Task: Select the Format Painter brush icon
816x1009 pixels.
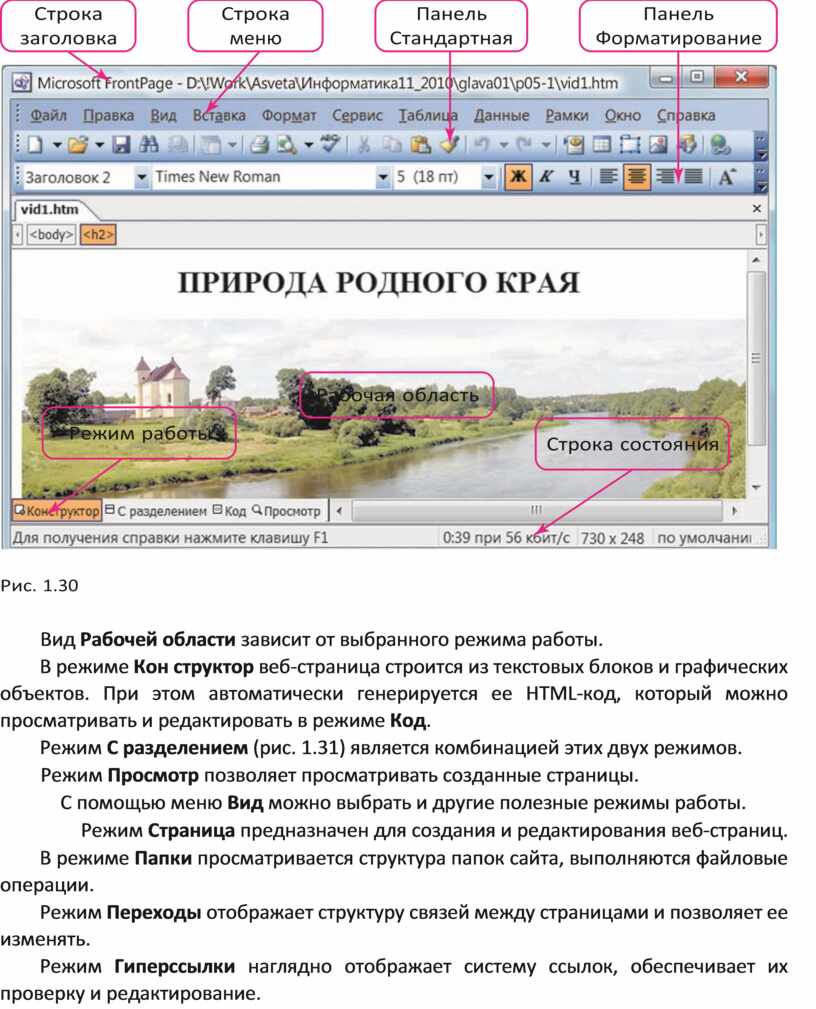Action: (x=449, y=145)
